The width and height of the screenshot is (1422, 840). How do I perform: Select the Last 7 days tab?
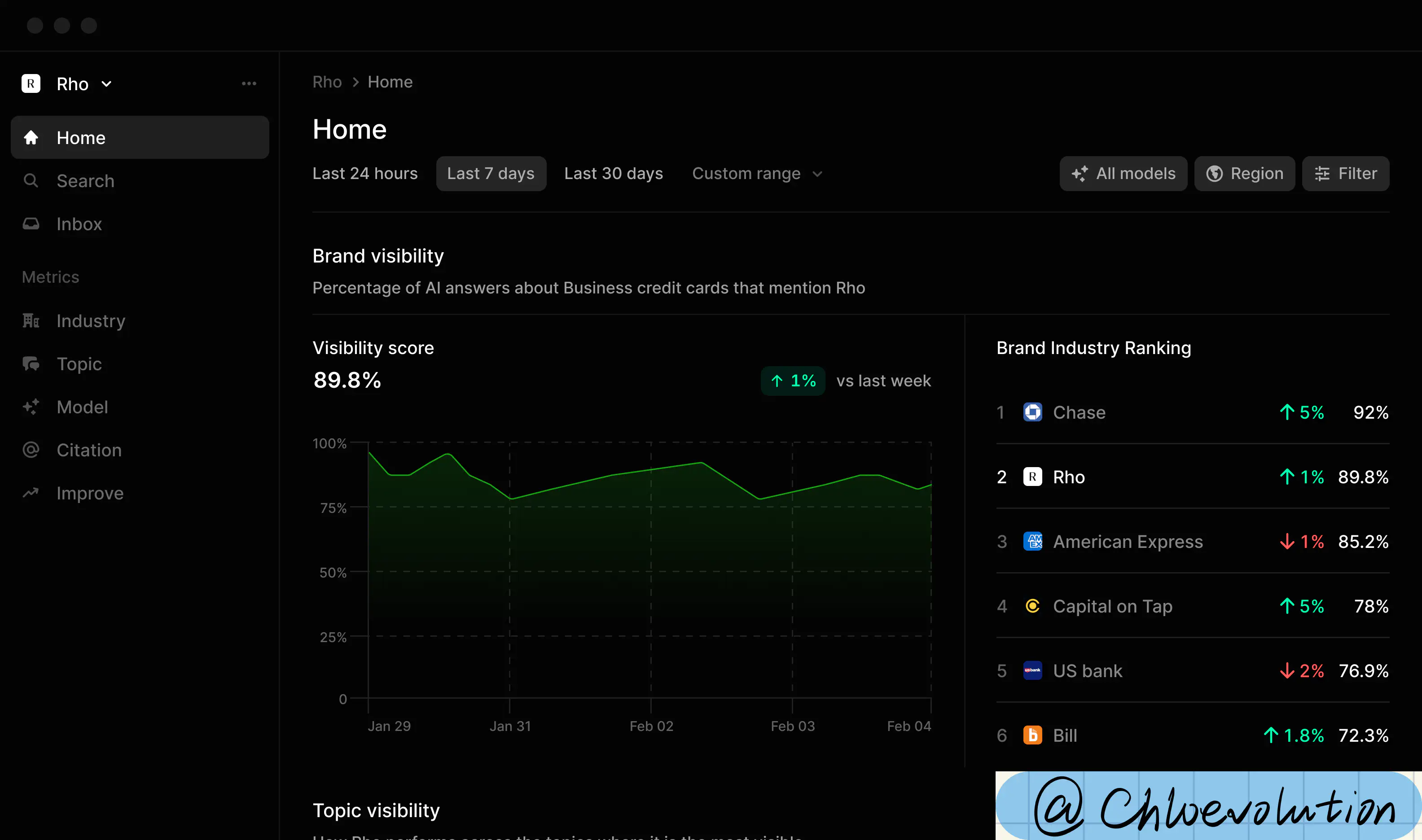tap(491, 173)
